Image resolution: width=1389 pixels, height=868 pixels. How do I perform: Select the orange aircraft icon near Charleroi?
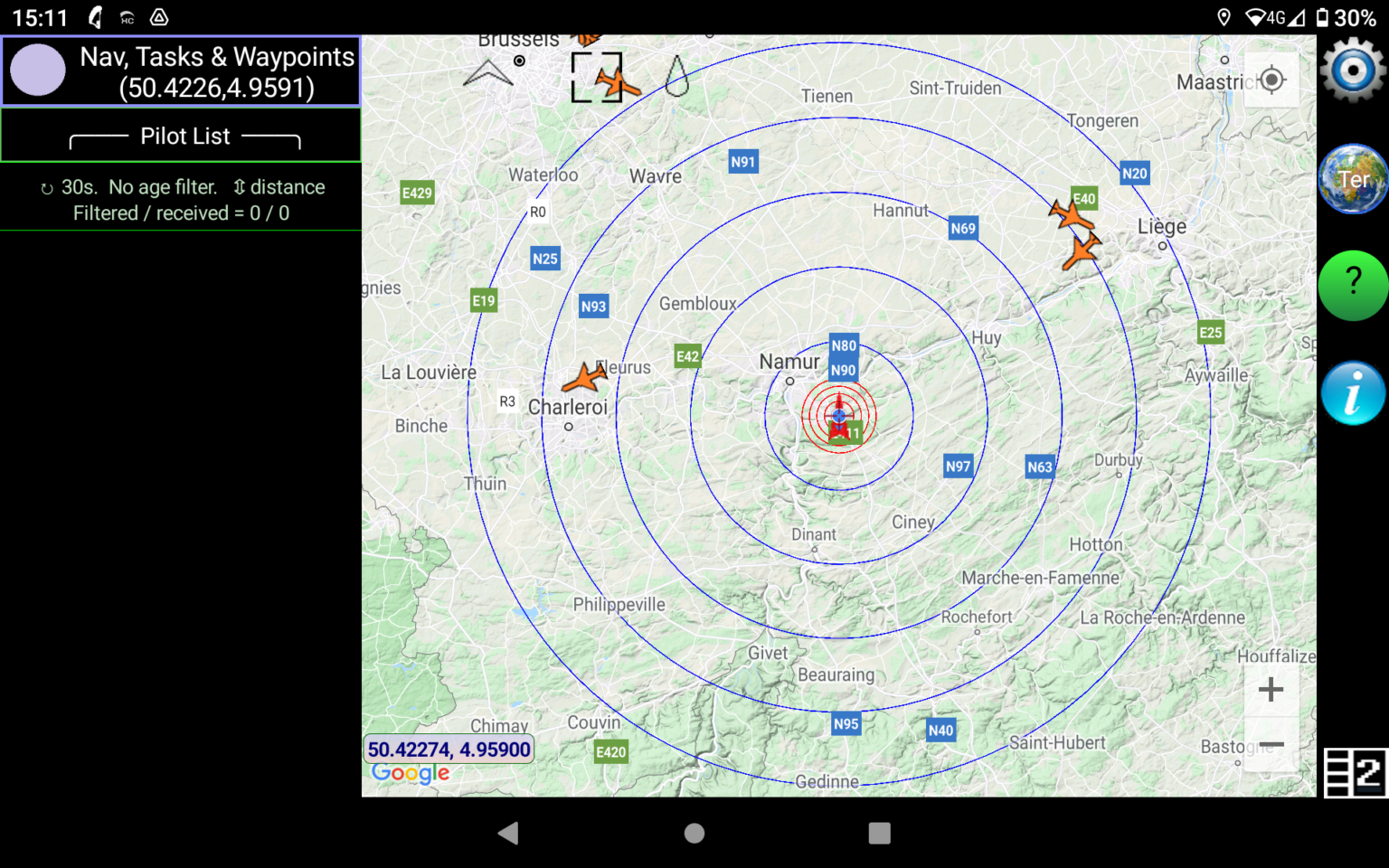(586, 378)
